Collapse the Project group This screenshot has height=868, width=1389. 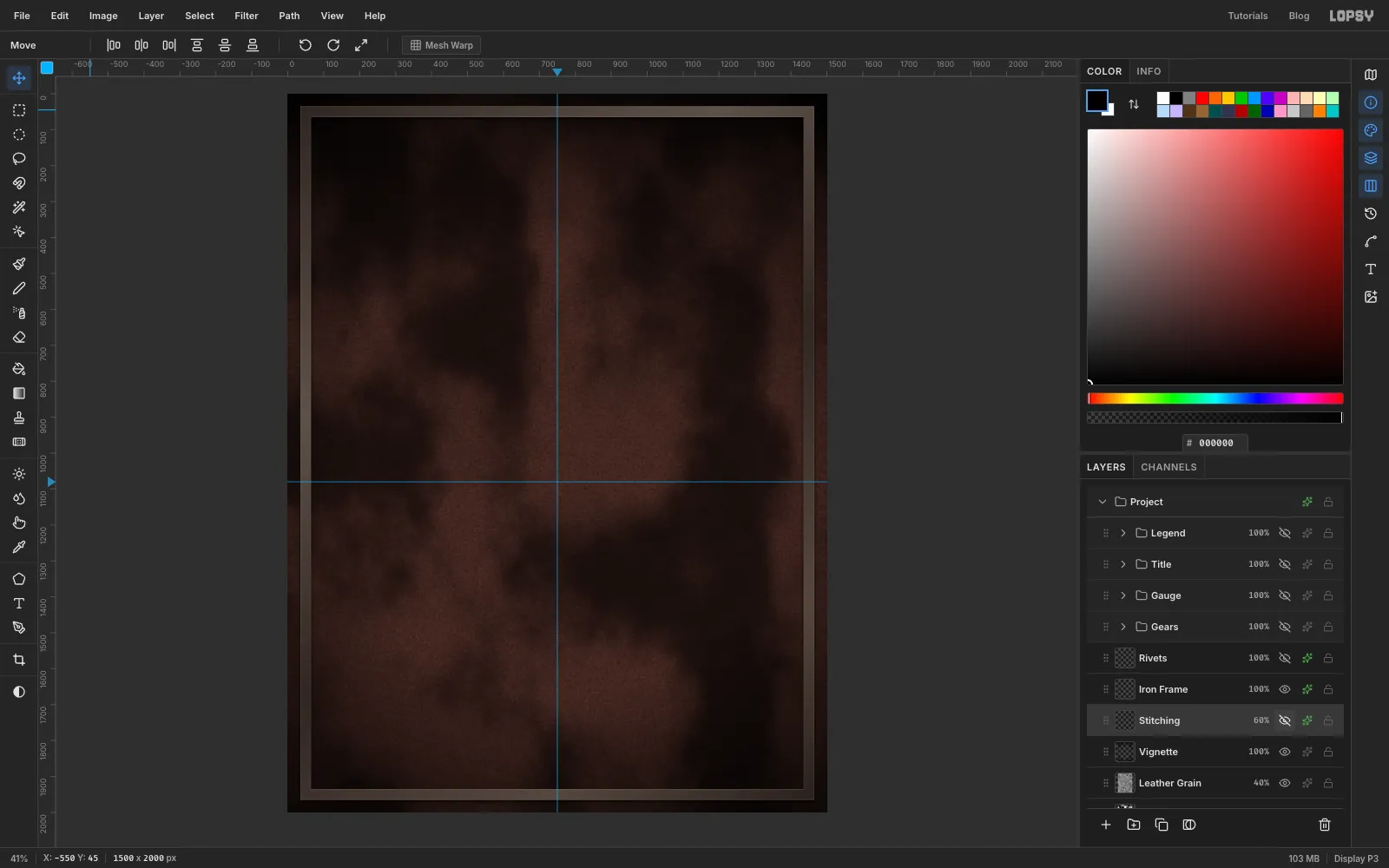click(x=1103, y=502)
